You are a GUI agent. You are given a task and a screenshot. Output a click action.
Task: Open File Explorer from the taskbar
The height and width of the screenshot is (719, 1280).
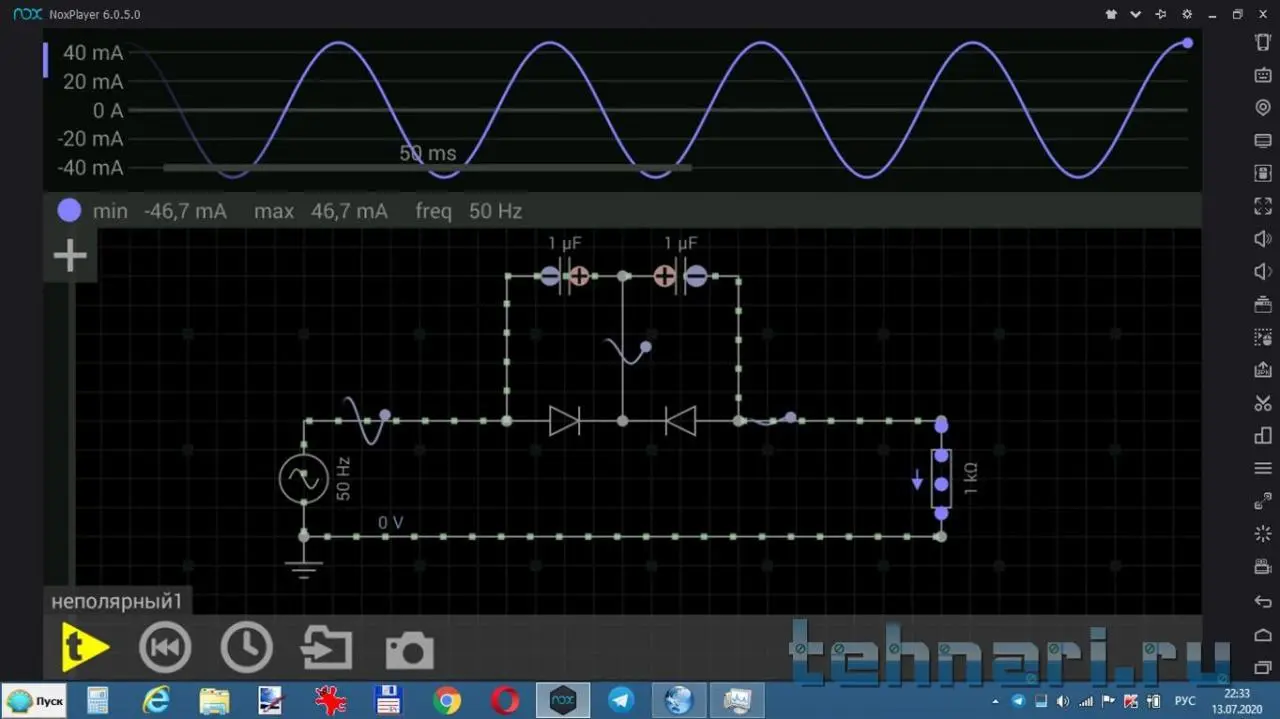click(x=214, y=701)
